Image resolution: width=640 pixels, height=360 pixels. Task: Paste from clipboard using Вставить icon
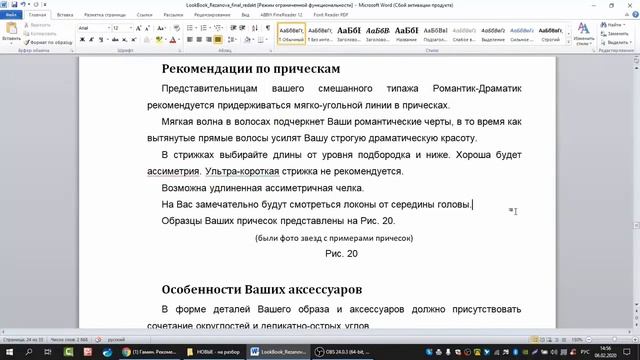11,32
